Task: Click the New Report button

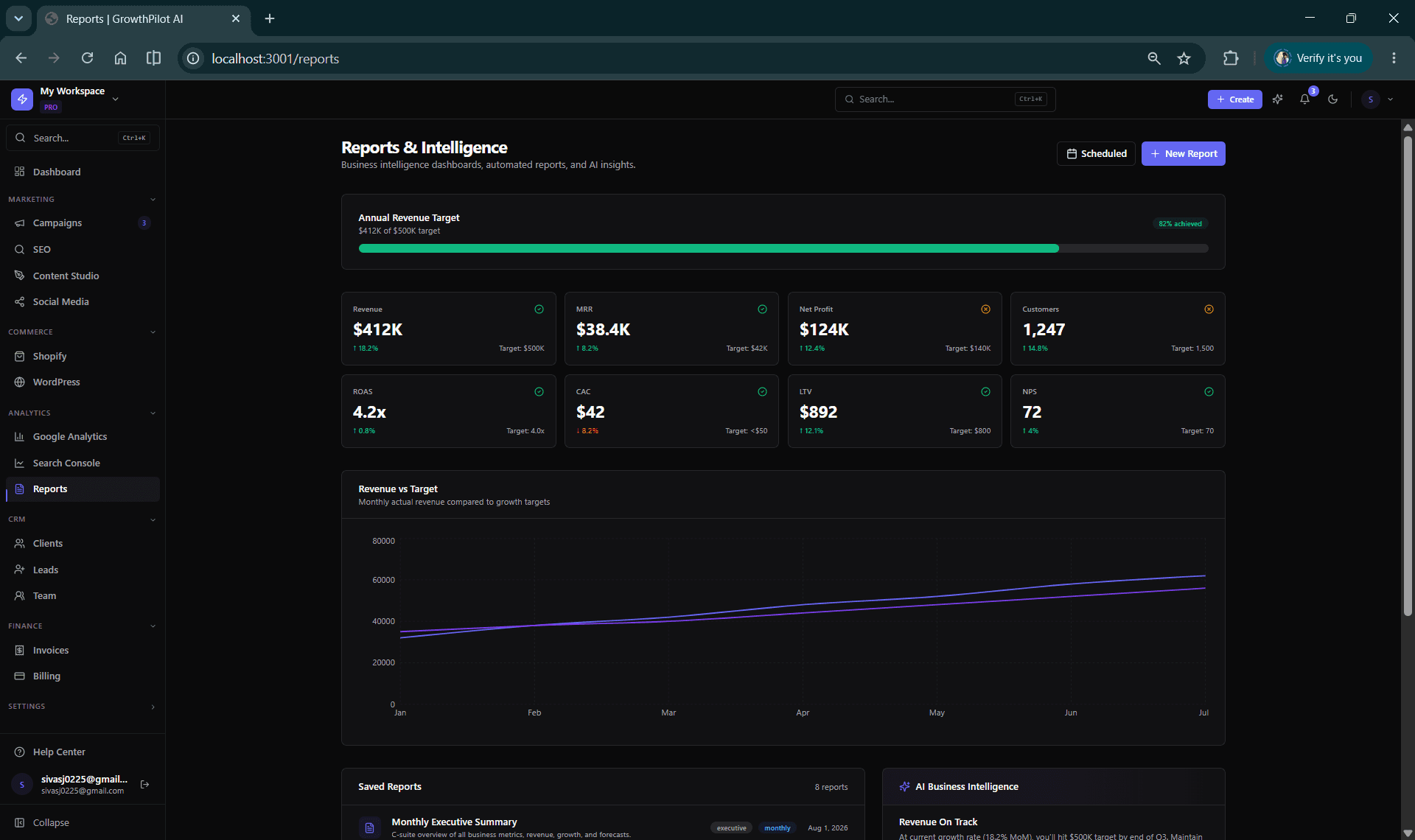Action: click(1183, 153)
